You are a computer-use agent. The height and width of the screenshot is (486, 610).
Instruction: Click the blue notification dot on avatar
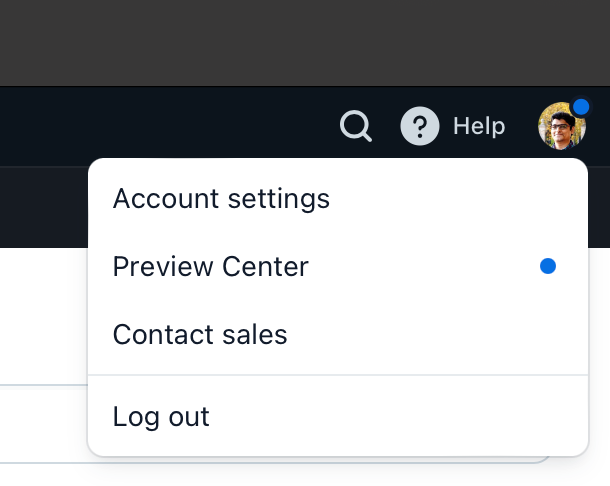point(581,106)
